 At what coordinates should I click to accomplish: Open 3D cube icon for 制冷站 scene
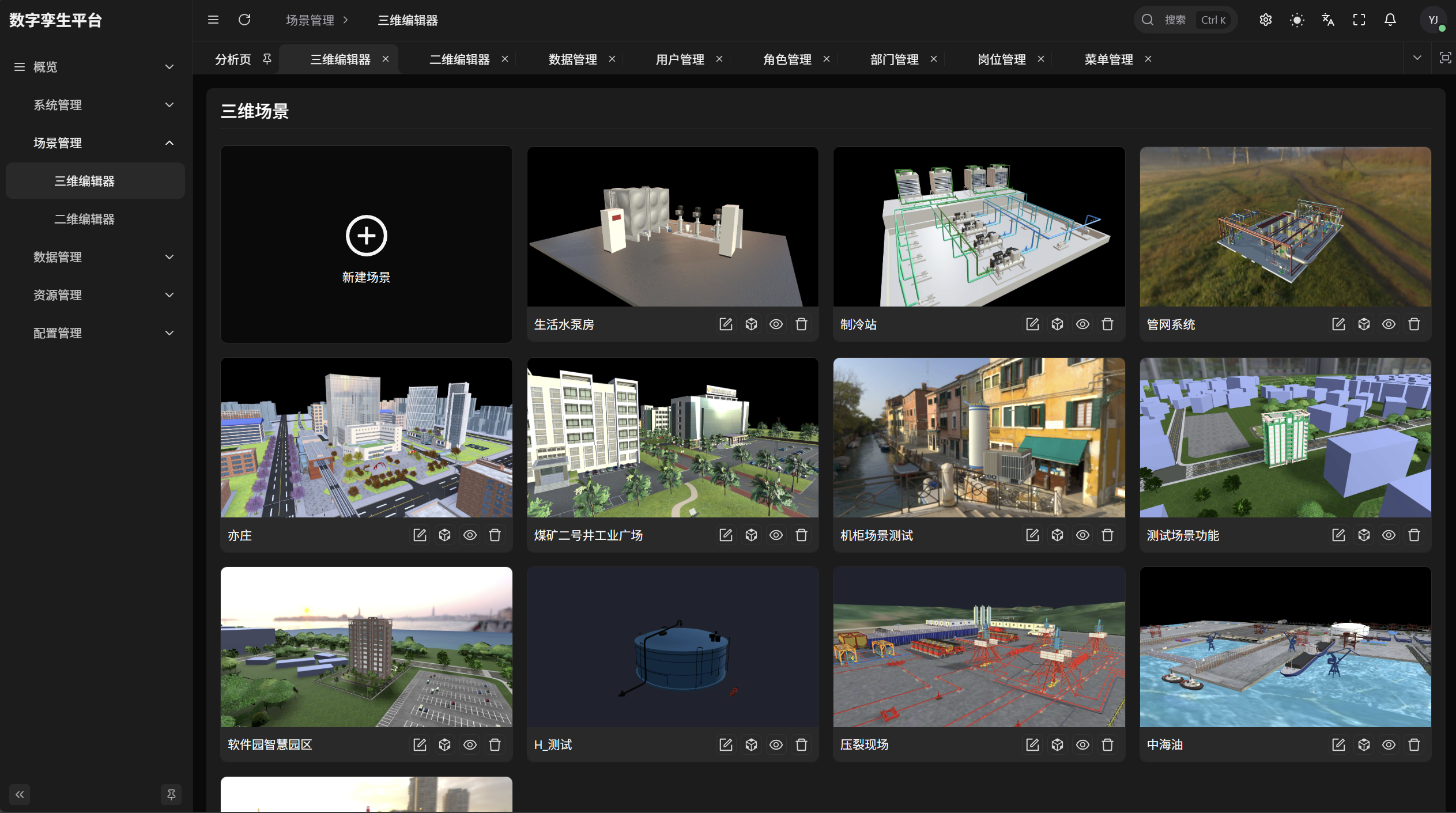(x=1057, y=324)
